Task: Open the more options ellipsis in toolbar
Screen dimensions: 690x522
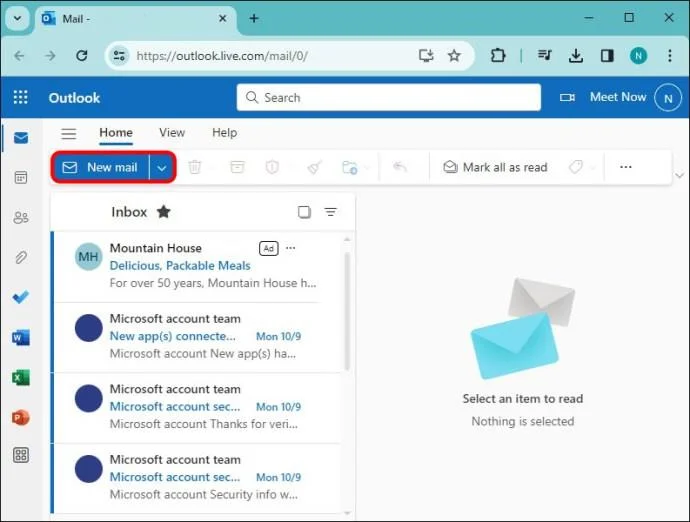Action: coord(626,167)
